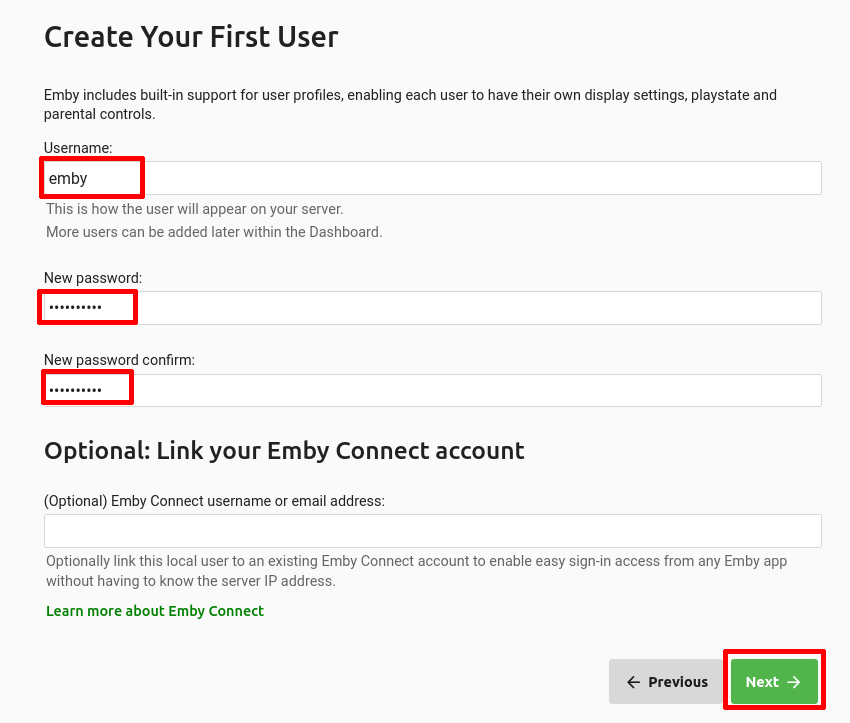Click the Emby Connect username or email label

point(214,501)
